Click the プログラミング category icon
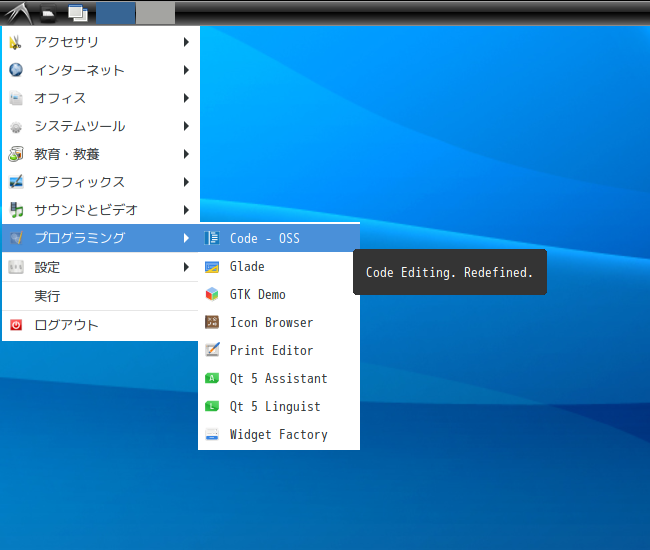Screen dimensions: 650x550 pyautogui.click(x=16, y=238)
